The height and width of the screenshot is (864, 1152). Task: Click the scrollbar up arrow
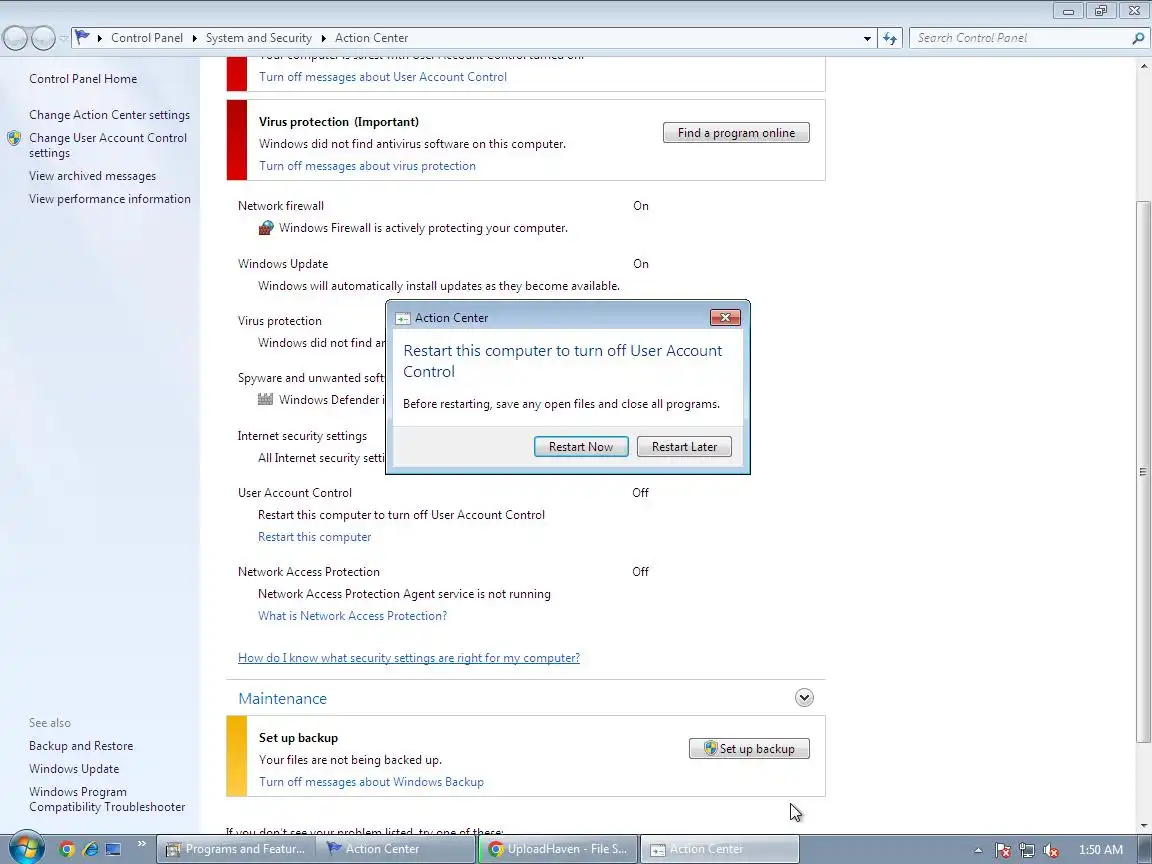click(1144, 66)
